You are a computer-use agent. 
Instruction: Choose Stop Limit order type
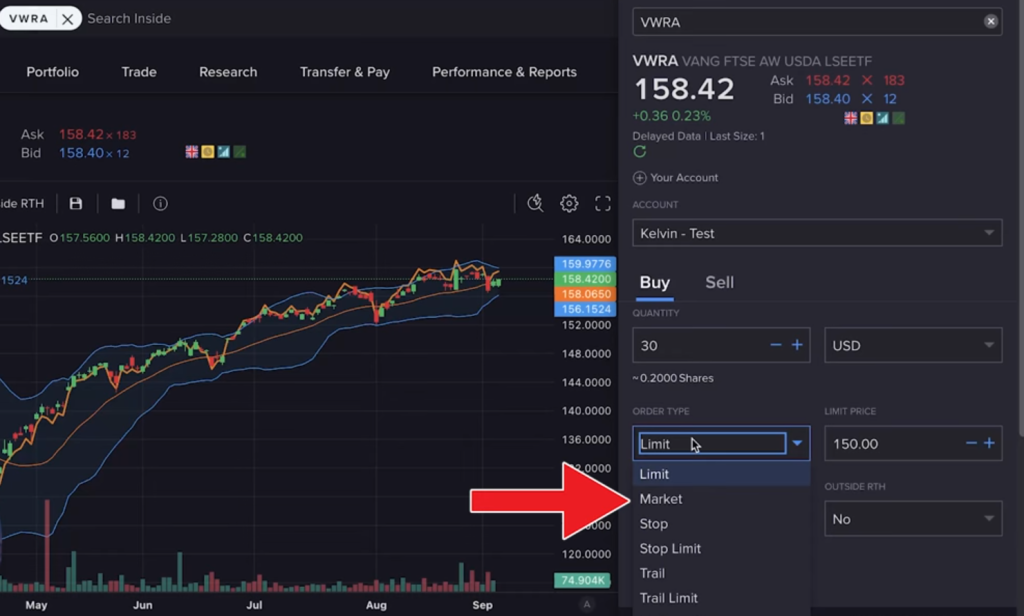tap(721, 549)
